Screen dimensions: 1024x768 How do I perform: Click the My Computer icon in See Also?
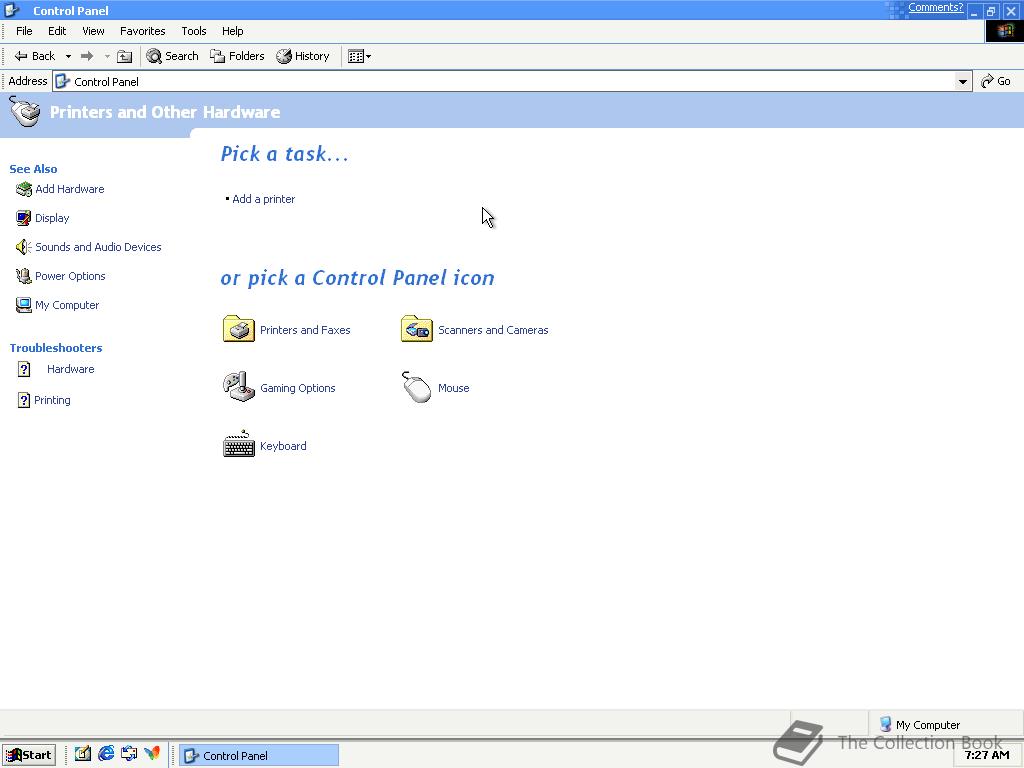24,305
